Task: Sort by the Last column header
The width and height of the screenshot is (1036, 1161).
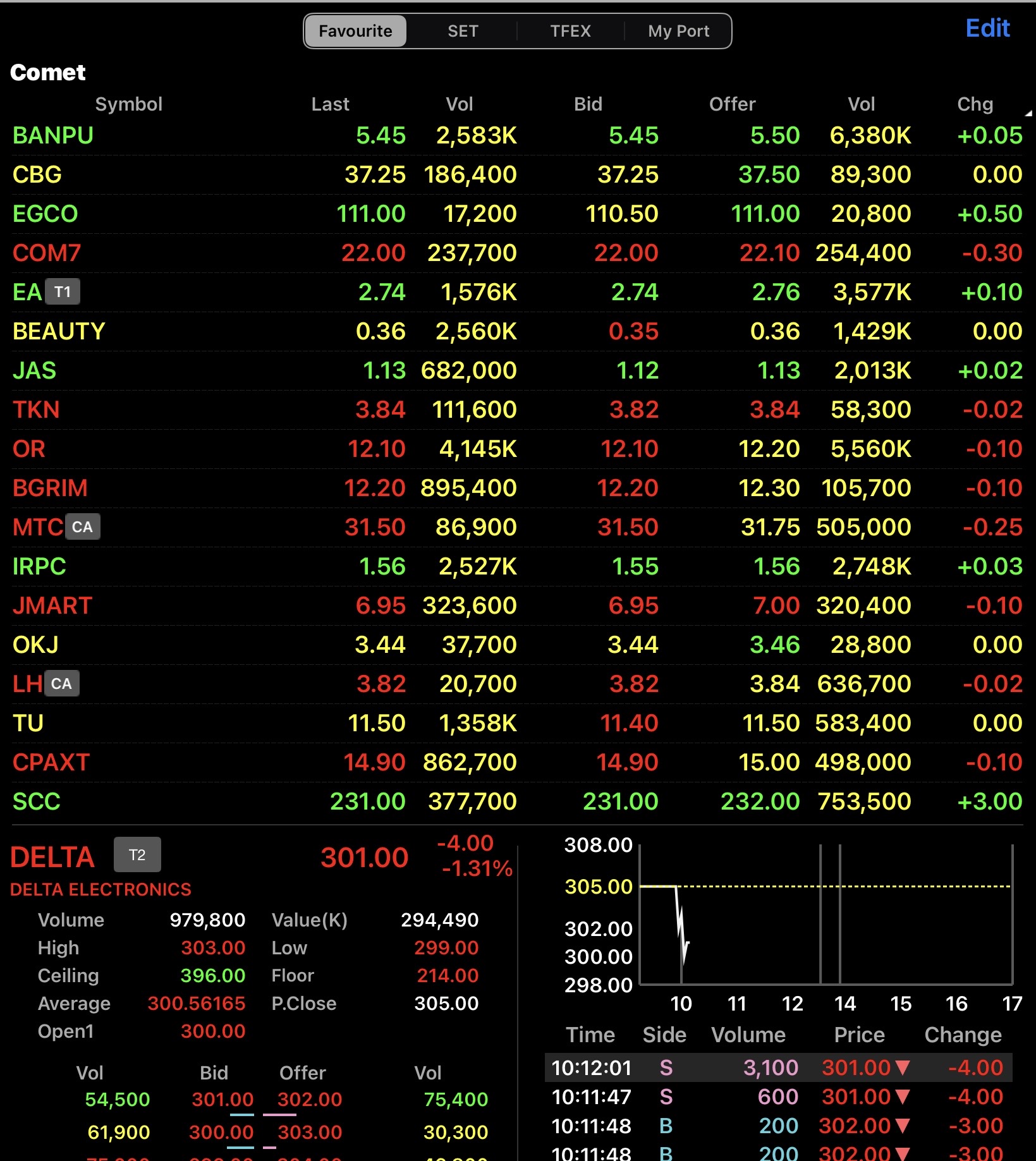Action: tap(330, 104)
